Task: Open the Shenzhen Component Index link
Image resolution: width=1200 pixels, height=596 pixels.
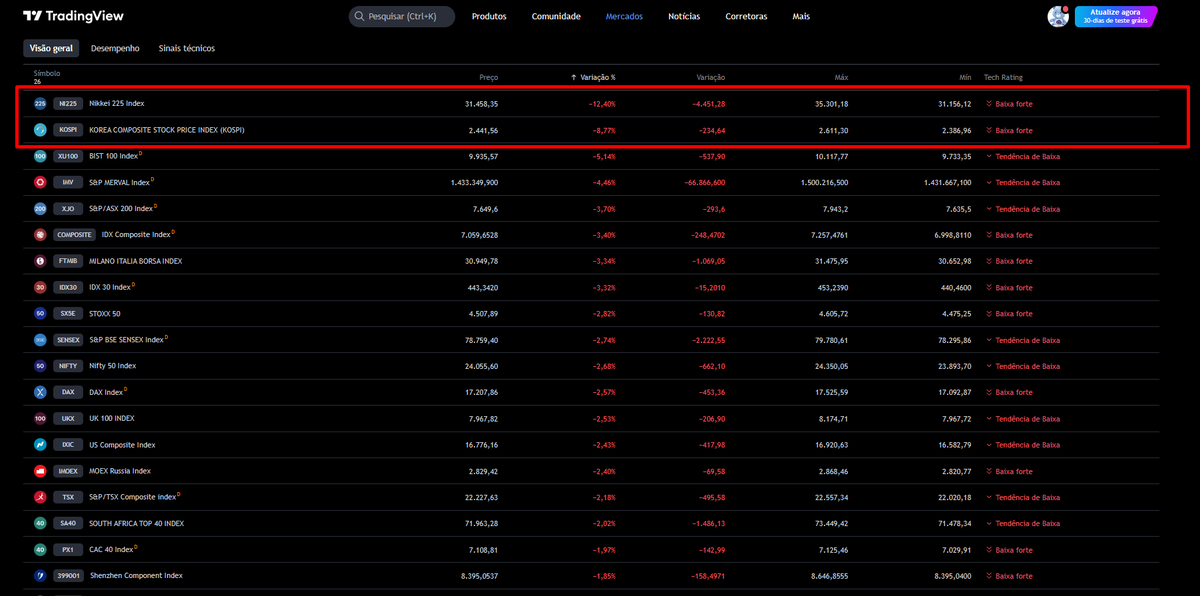Action: tap(136, 576)
